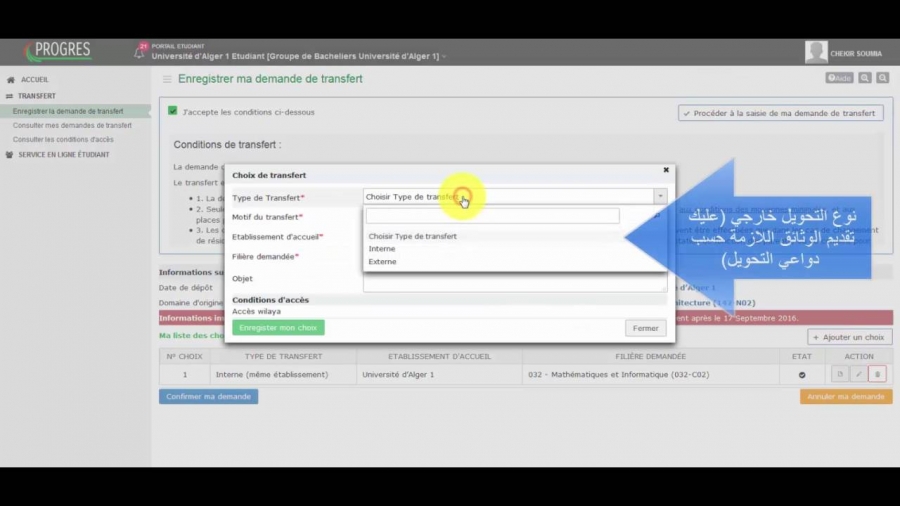Screen dimensions: 900x506
Task: Click Enregistrer mon choix button
Action: [278, 328]
